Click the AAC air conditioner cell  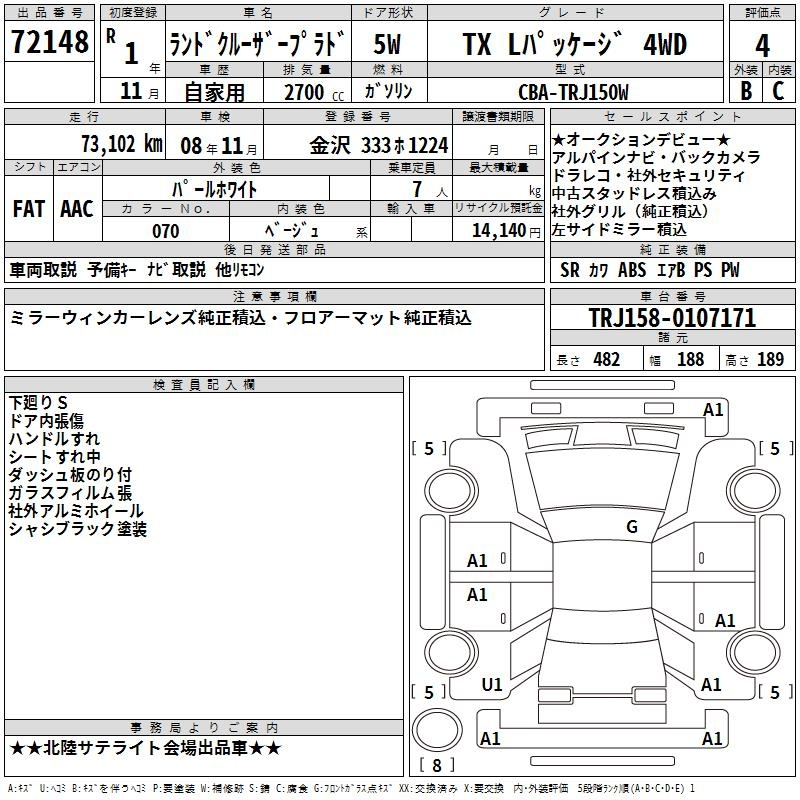click(77, 209)
